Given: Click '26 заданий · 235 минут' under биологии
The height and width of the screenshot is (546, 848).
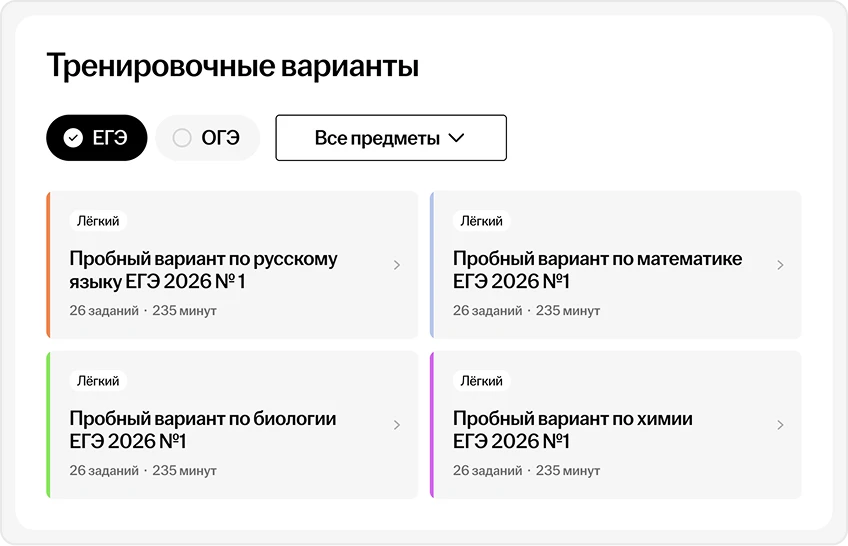Looking at the screenshot, I should pyautogui.click(x=143, y=471).
